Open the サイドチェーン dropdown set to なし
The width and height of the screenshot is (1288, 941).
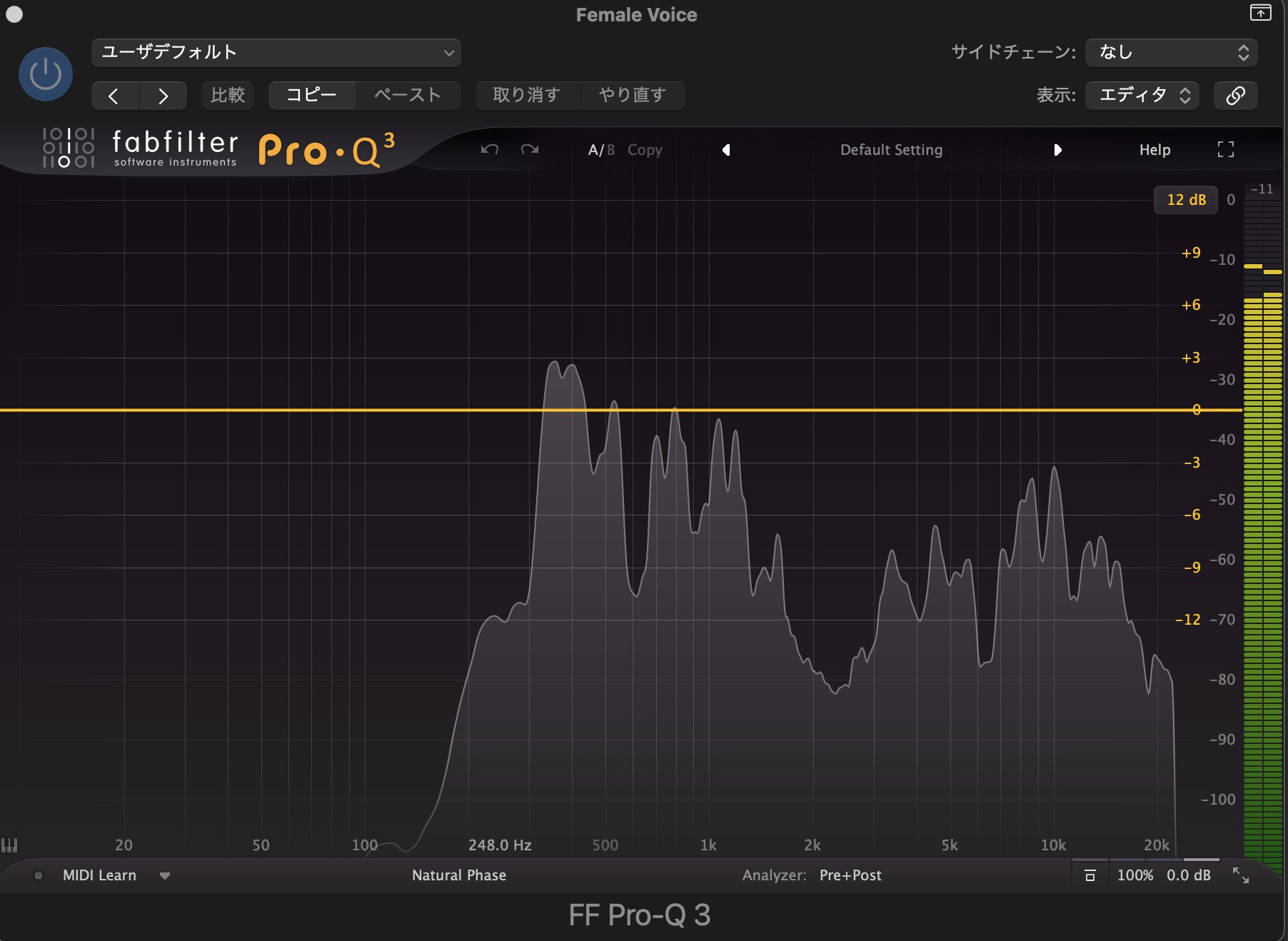click(1171, 53)
